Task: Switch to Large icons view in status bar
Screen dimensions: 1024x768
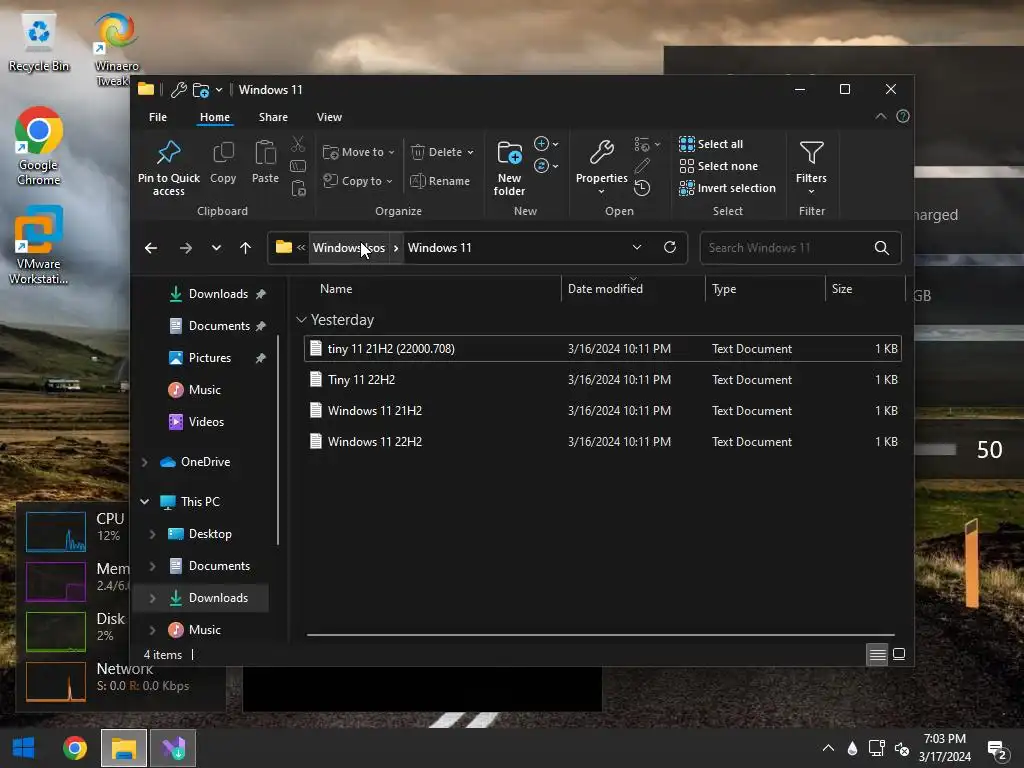Action: (899, 654)
